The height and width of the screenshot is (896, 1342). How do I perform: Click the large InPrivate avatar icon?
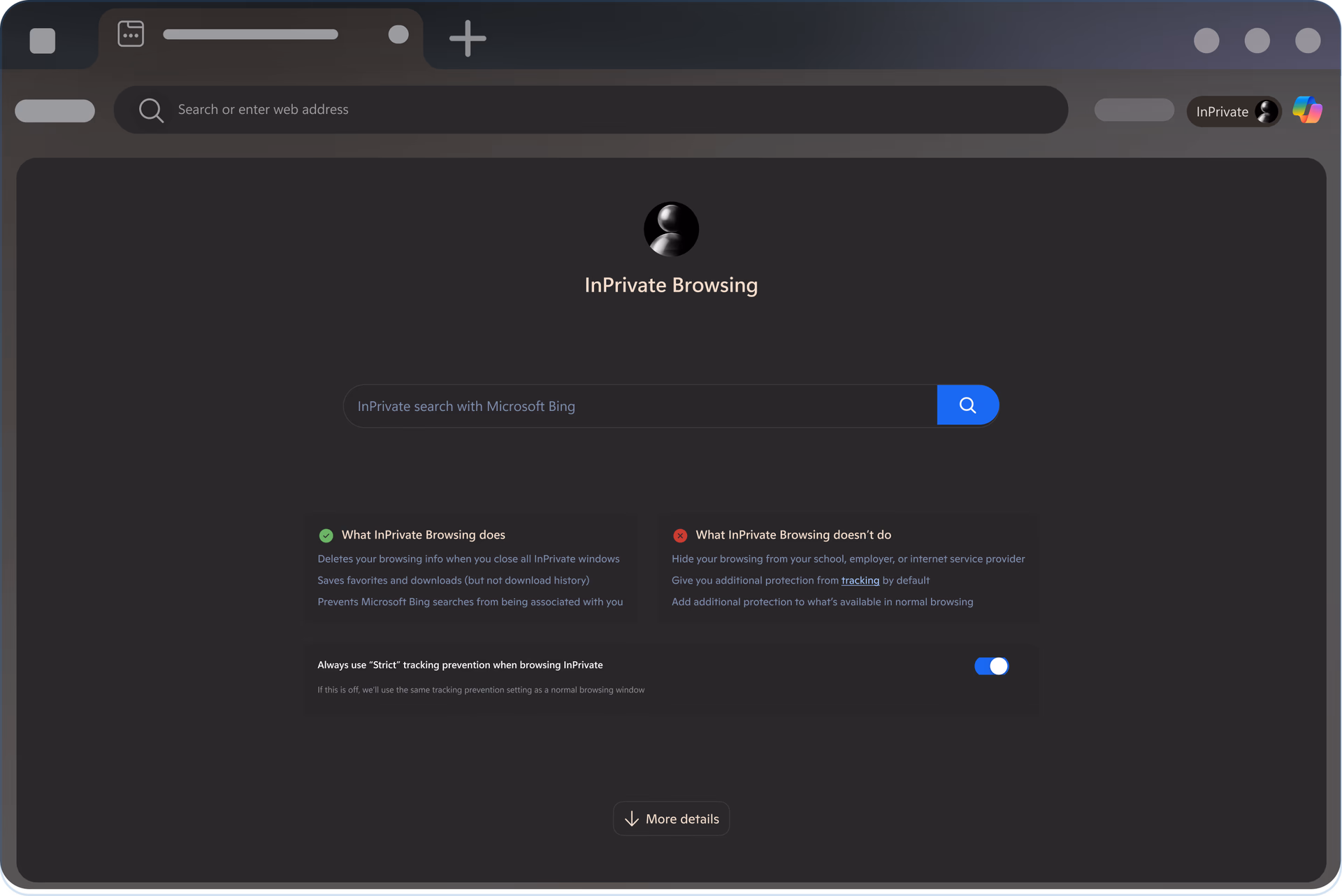point(671,229)
